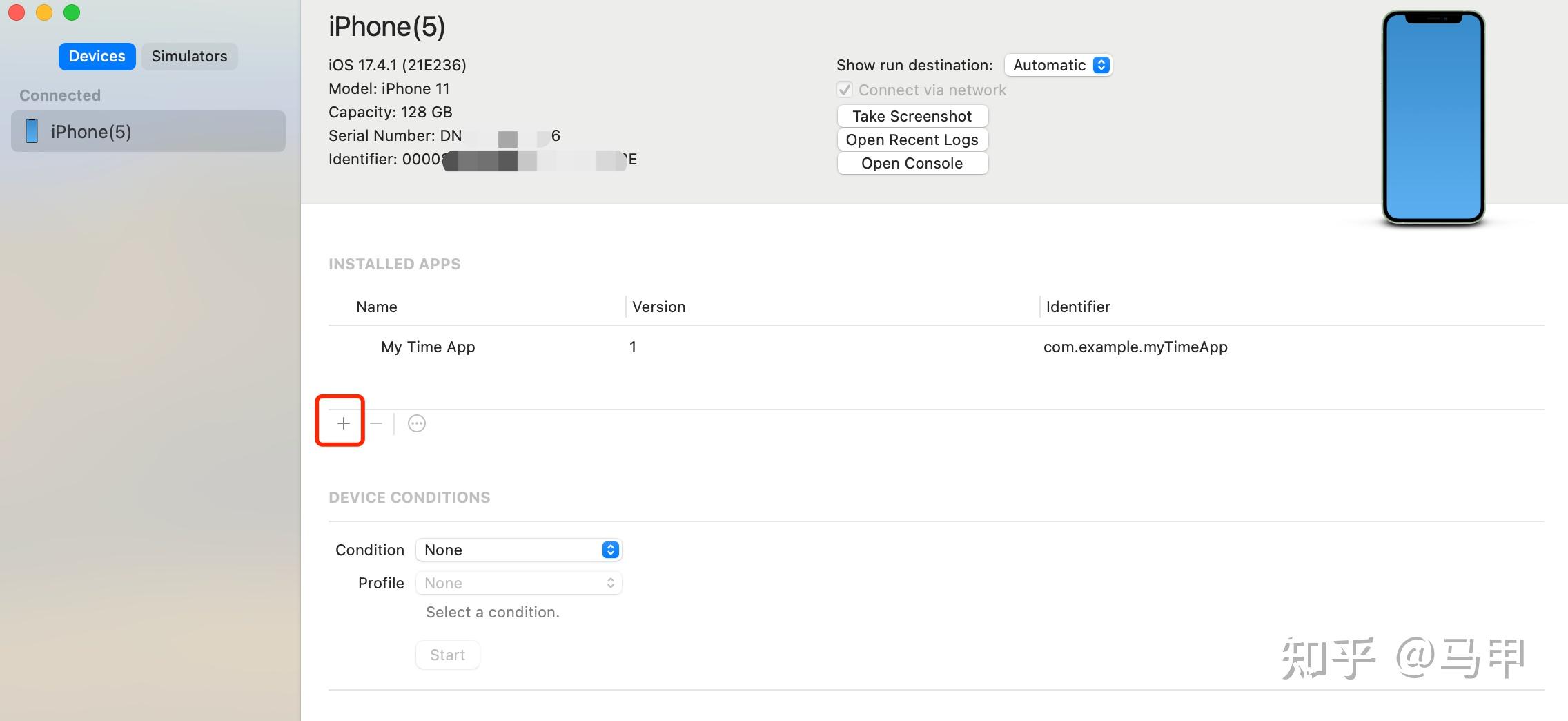
Task: Open the Profile None dropdown
Action: [x=519, y=583]
